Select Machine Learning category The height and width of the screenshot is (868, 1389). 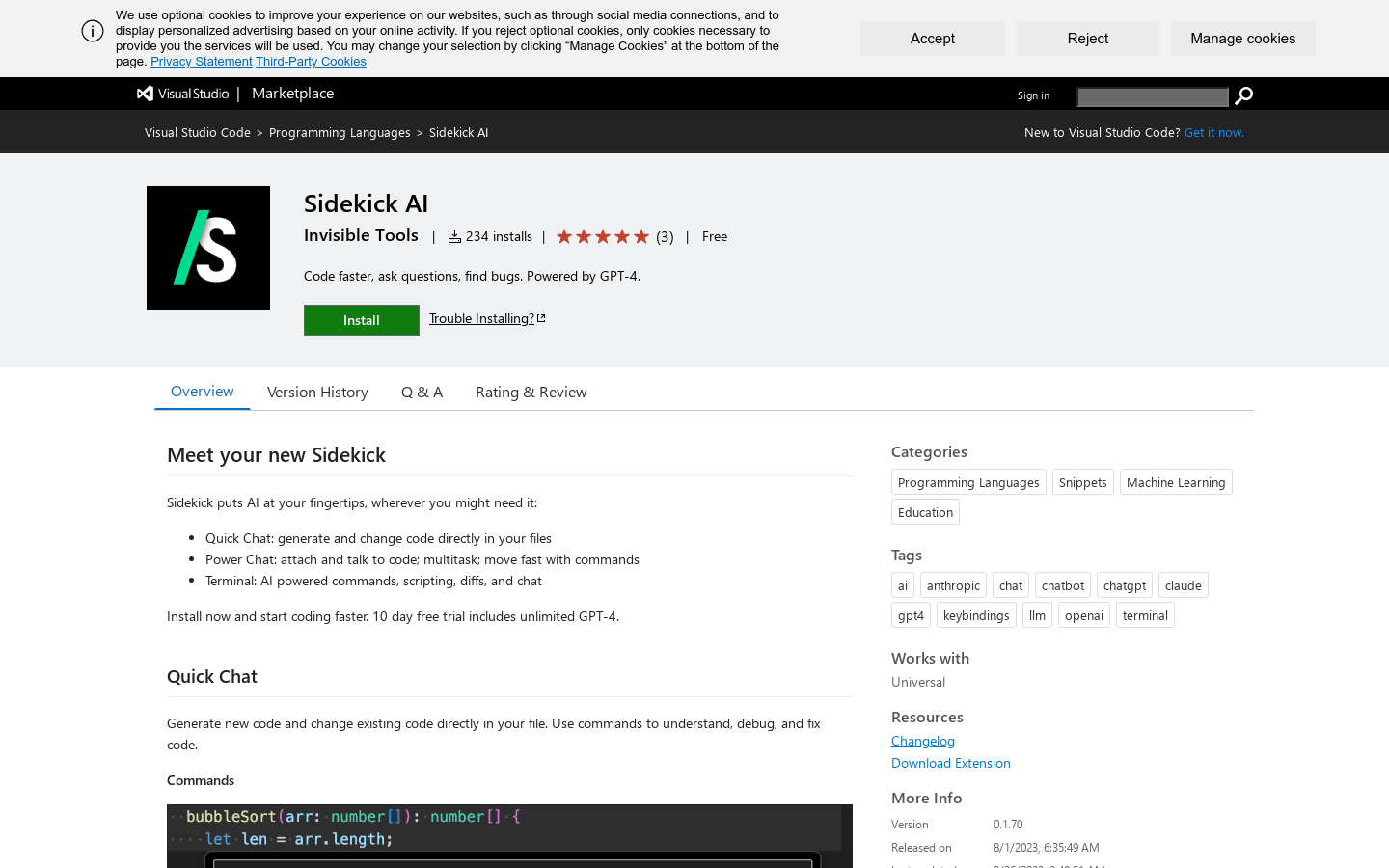coord(1176,482)
